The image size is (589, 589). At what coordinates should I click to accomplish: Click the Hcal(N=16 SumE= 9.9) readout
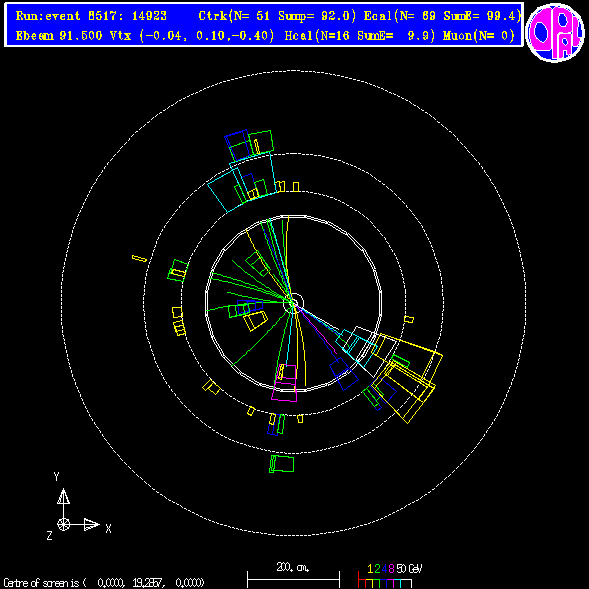(359, 36)
